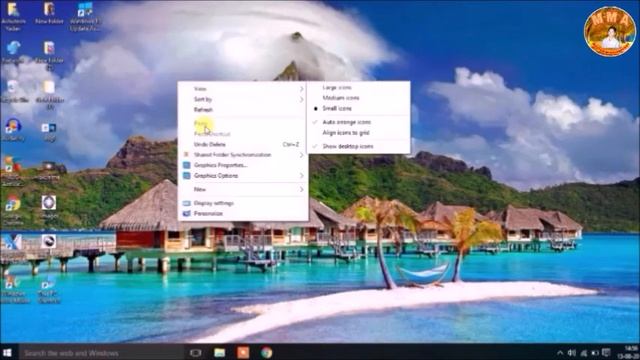Image resolution: width=640 pixels, height=360 pixels.
Task: Open the Action Center notification icon
Action: [x=606, y=353]
